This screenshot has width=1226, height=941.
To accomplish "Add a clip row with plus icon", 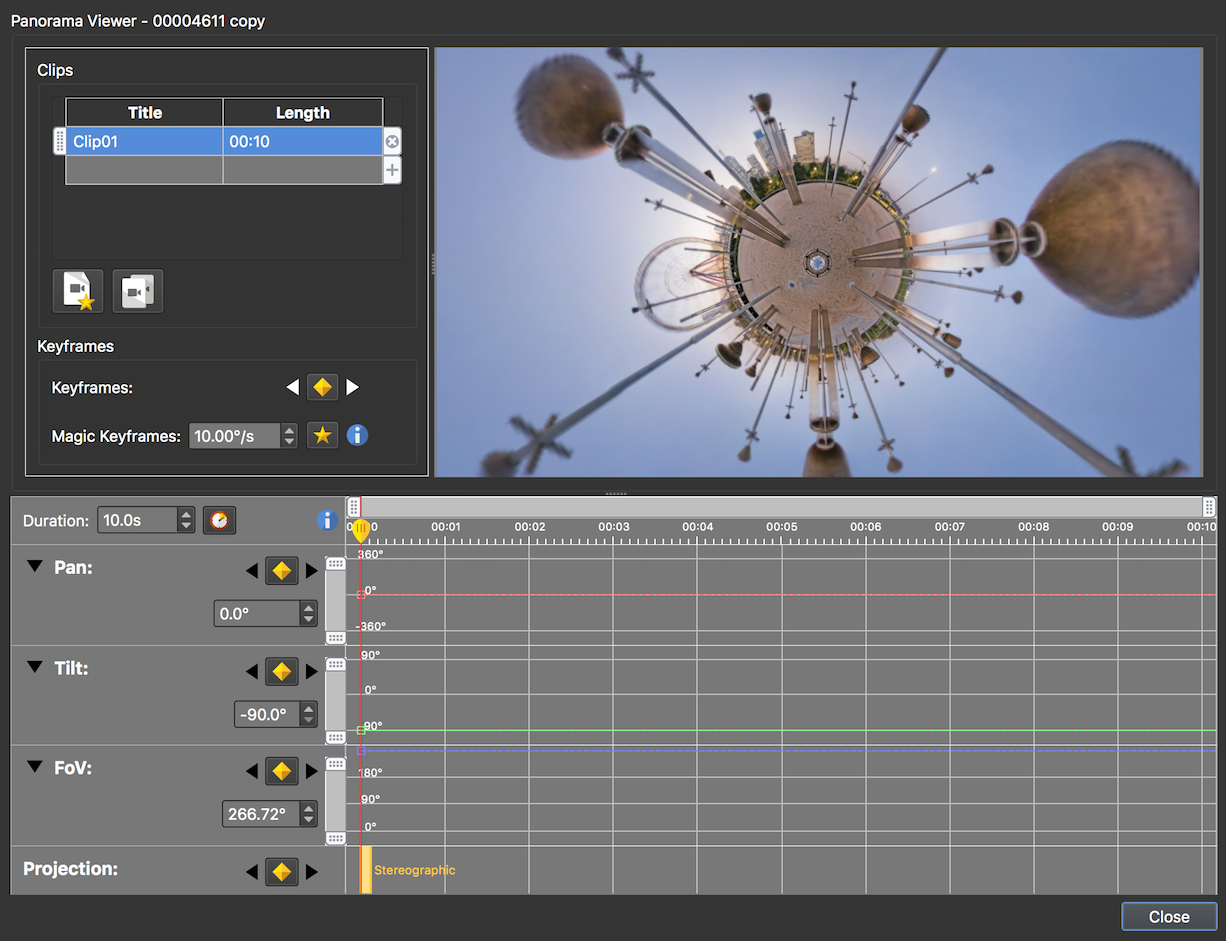I will click(x=392, y=170).
